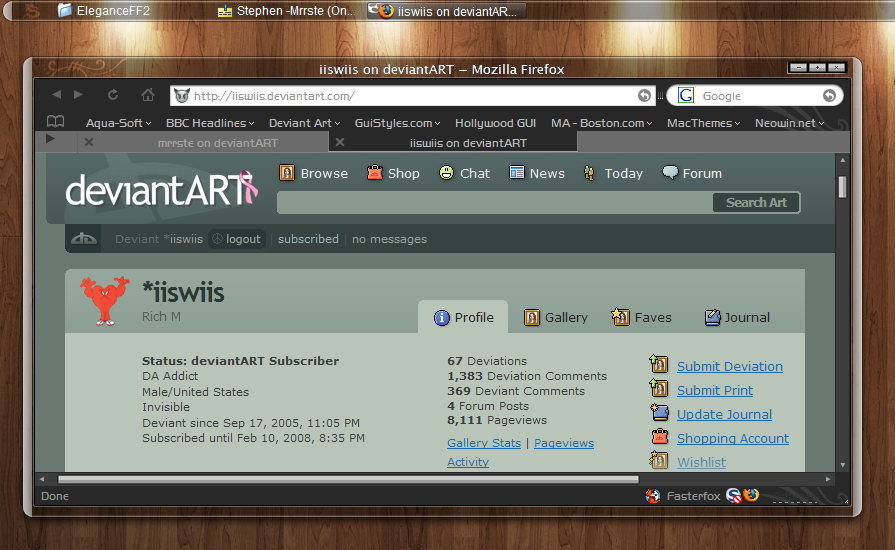Click the Wishlist icon
Image resolution: width=895 pixels, height=550 pixels.
pos(659,460)
